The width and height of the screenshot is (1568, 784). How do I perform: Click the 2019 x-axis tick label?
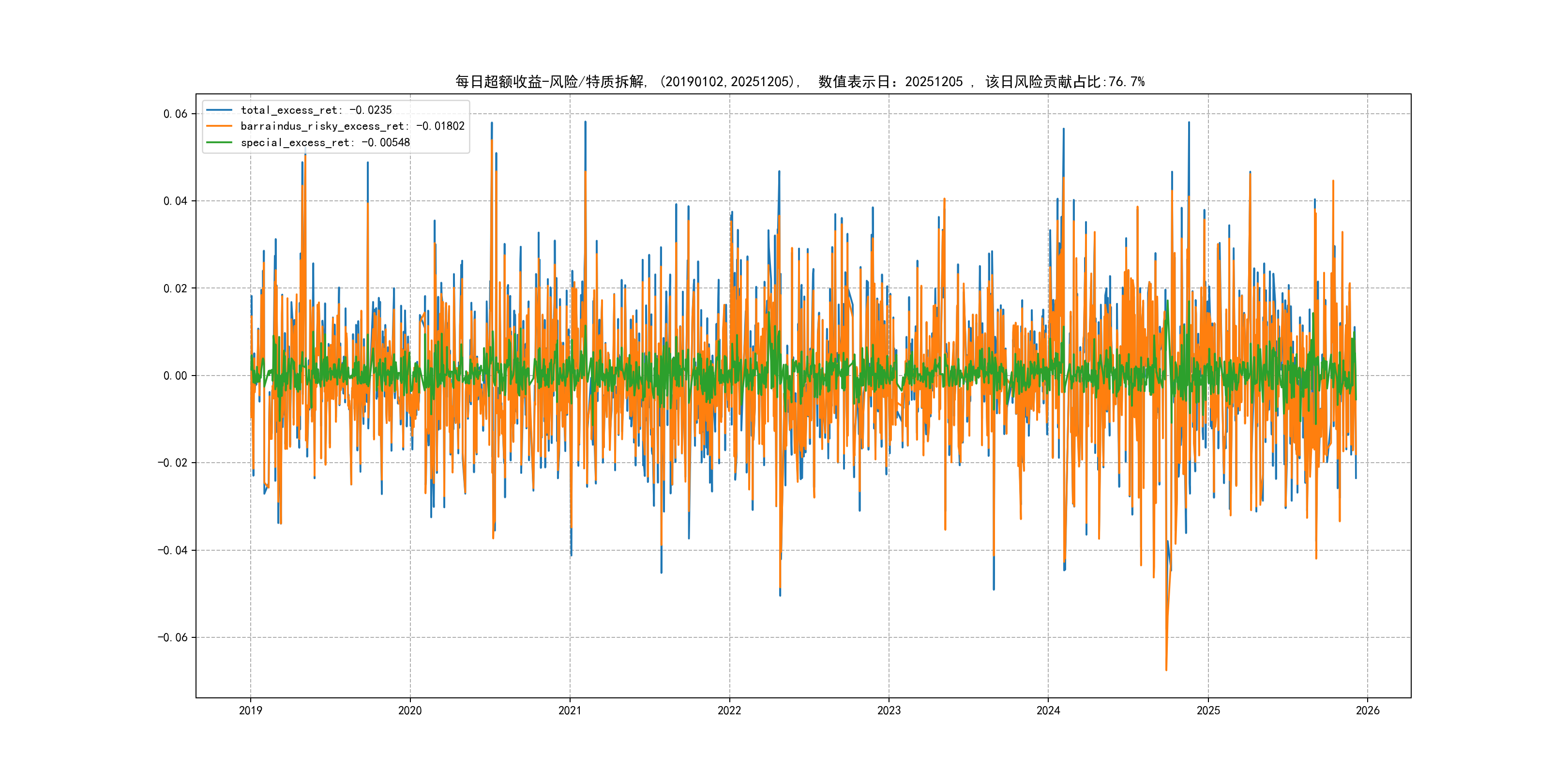point(250,710)
